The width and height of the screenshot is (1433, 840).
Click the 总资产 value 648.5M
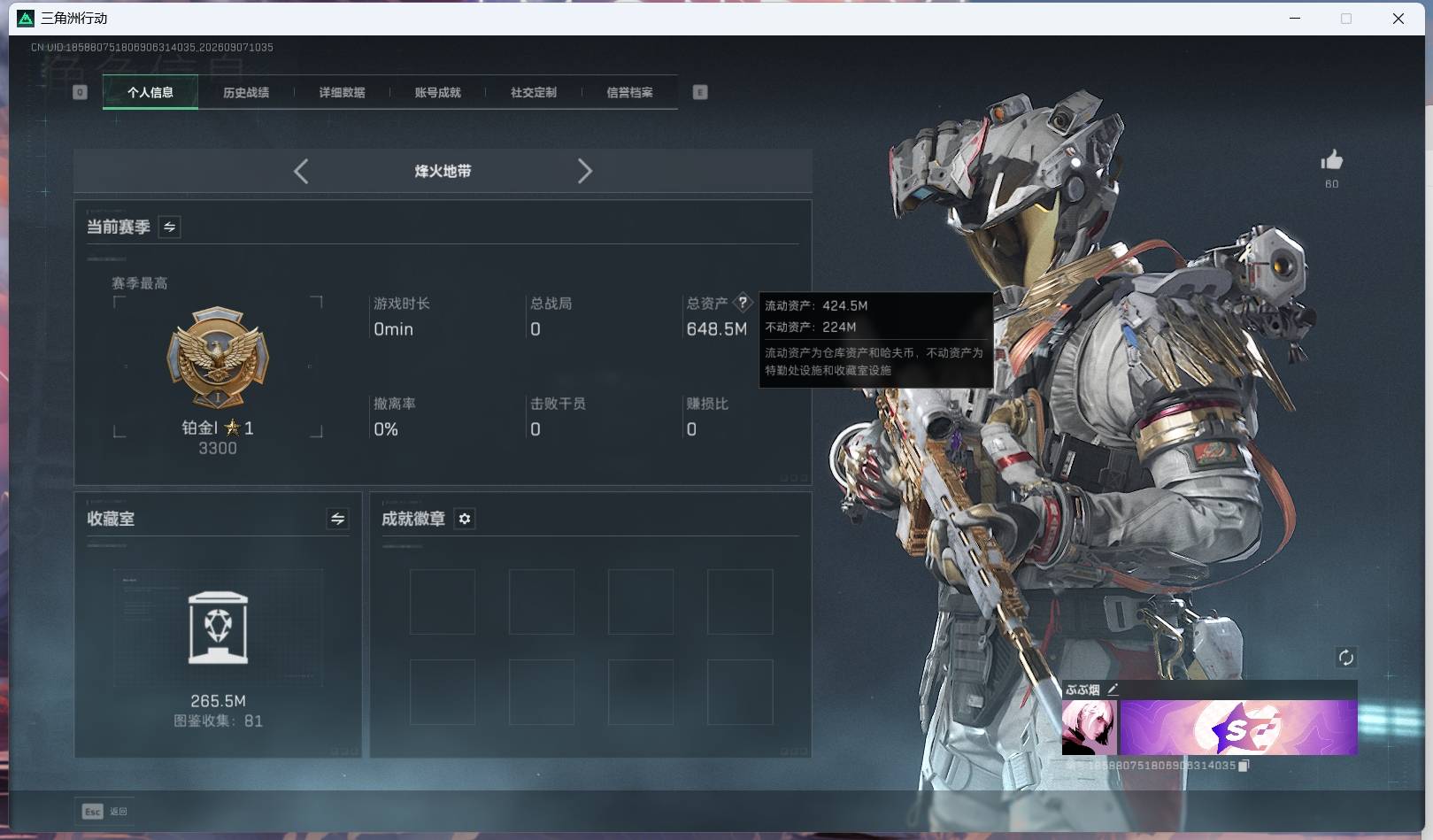pyautogui.click(x=717, y=329)
